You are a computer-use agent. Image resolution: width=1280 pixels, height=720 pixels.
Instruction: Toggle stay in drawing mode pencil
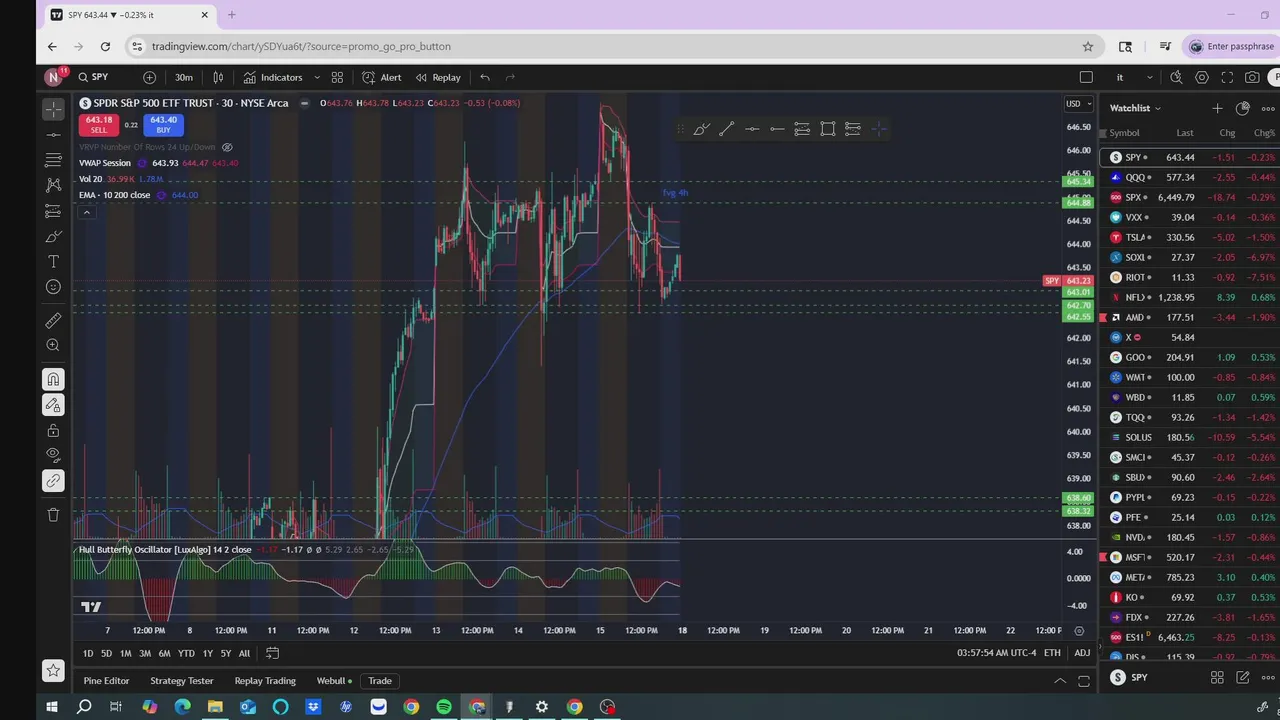(x=53, y=405)
